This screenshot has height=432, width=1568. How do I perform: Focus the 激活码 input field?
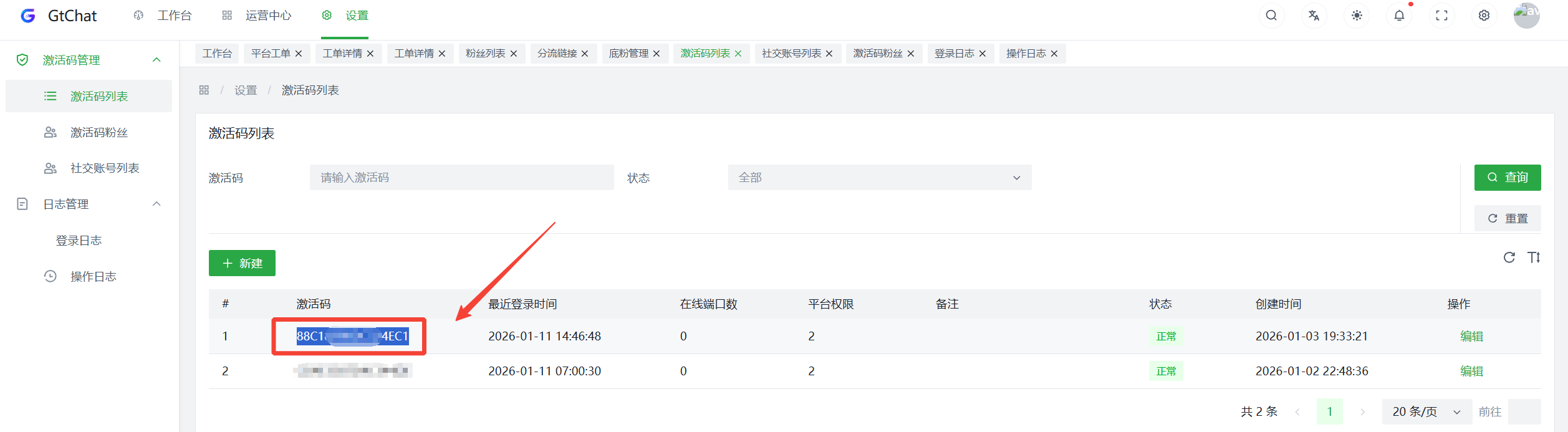(461, 178)
